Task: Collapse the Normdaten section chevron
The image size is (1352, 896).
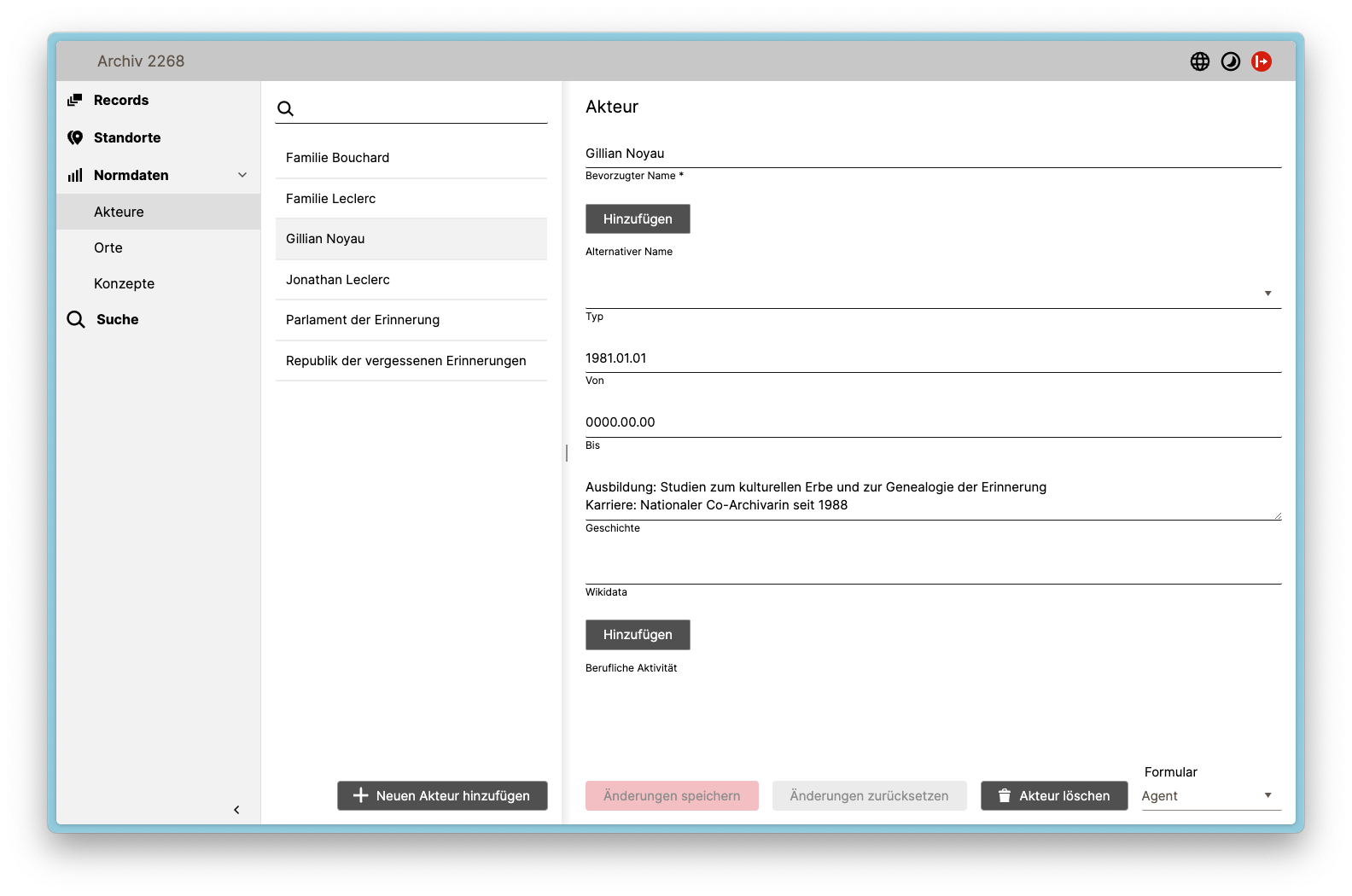Action: (x=242, y=175)
